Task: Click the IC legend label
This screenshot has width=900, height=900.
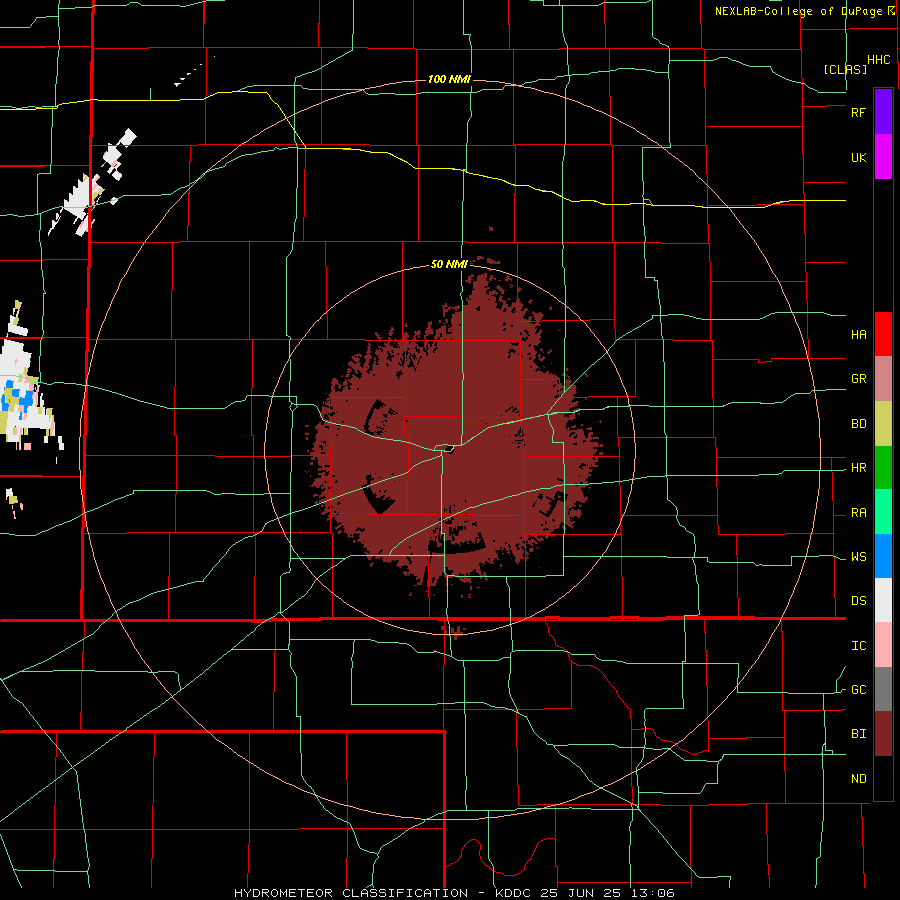Action: (x=858, y=645)
